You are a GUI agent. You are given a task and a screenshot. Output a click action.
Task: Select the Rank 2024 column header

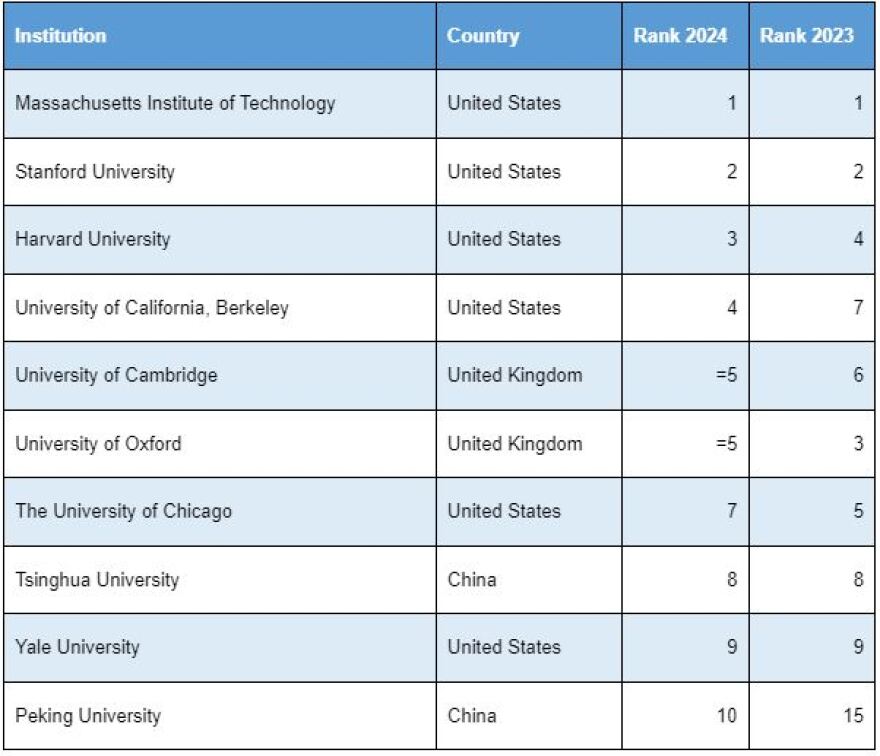point(681,36)
